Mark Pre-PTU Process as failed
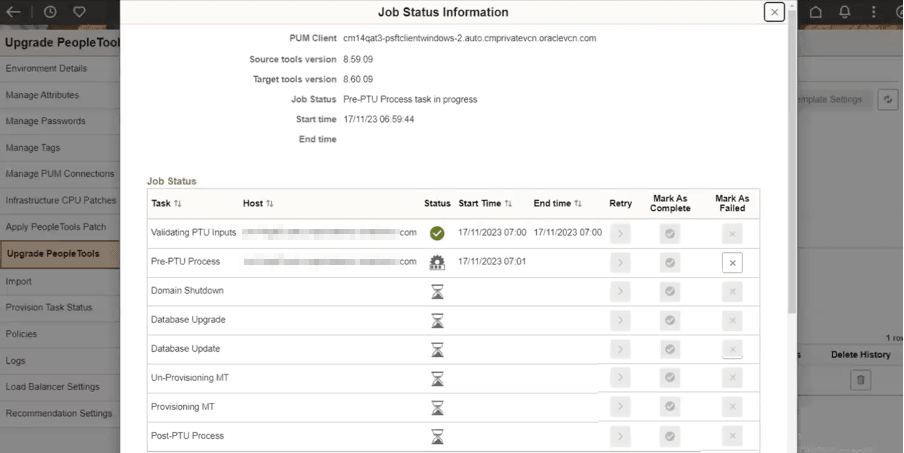This screenshot has height=453, width=904. (x=732, y=262)
